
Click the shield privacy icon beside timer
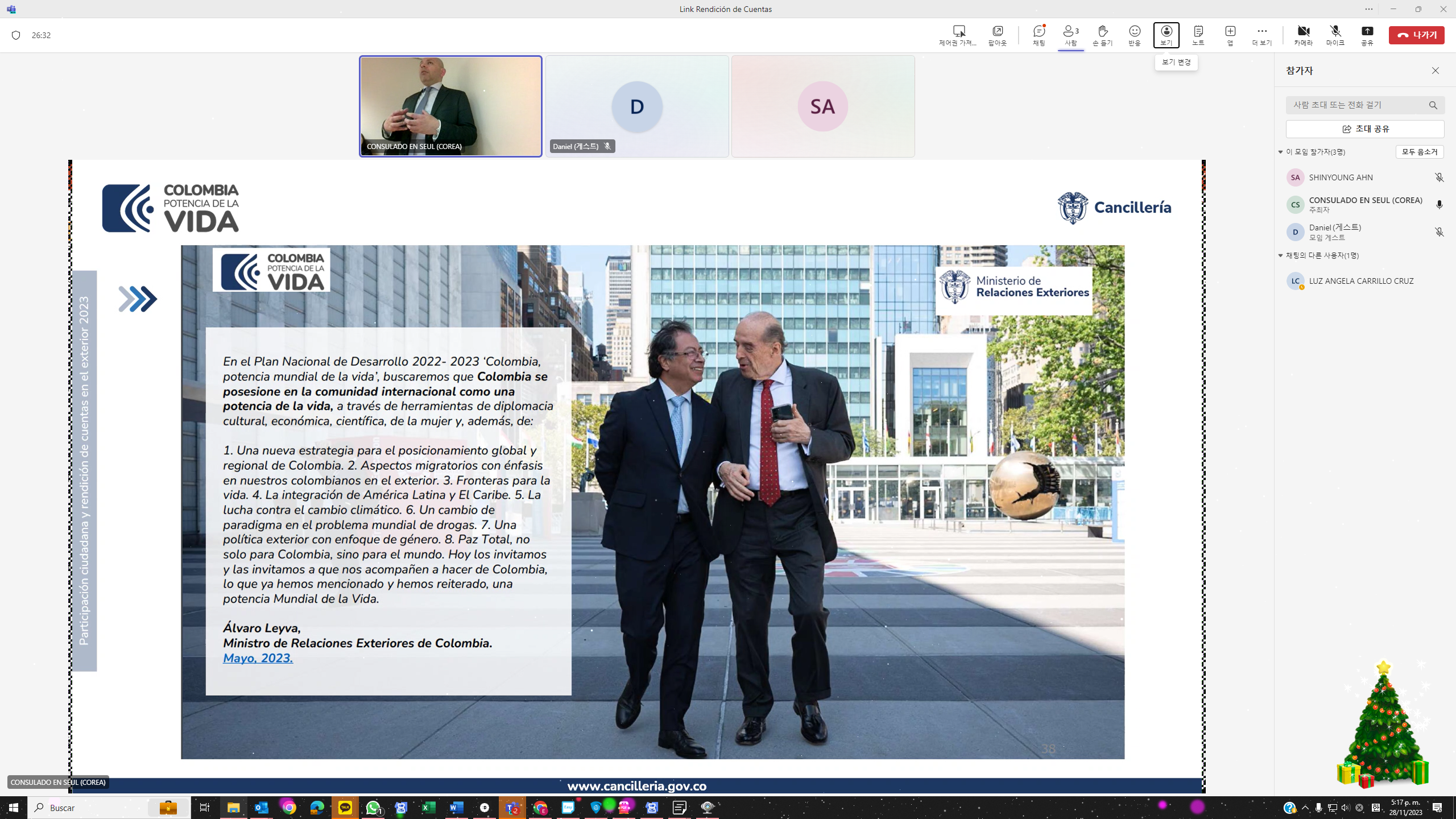(x=16, y=35)
